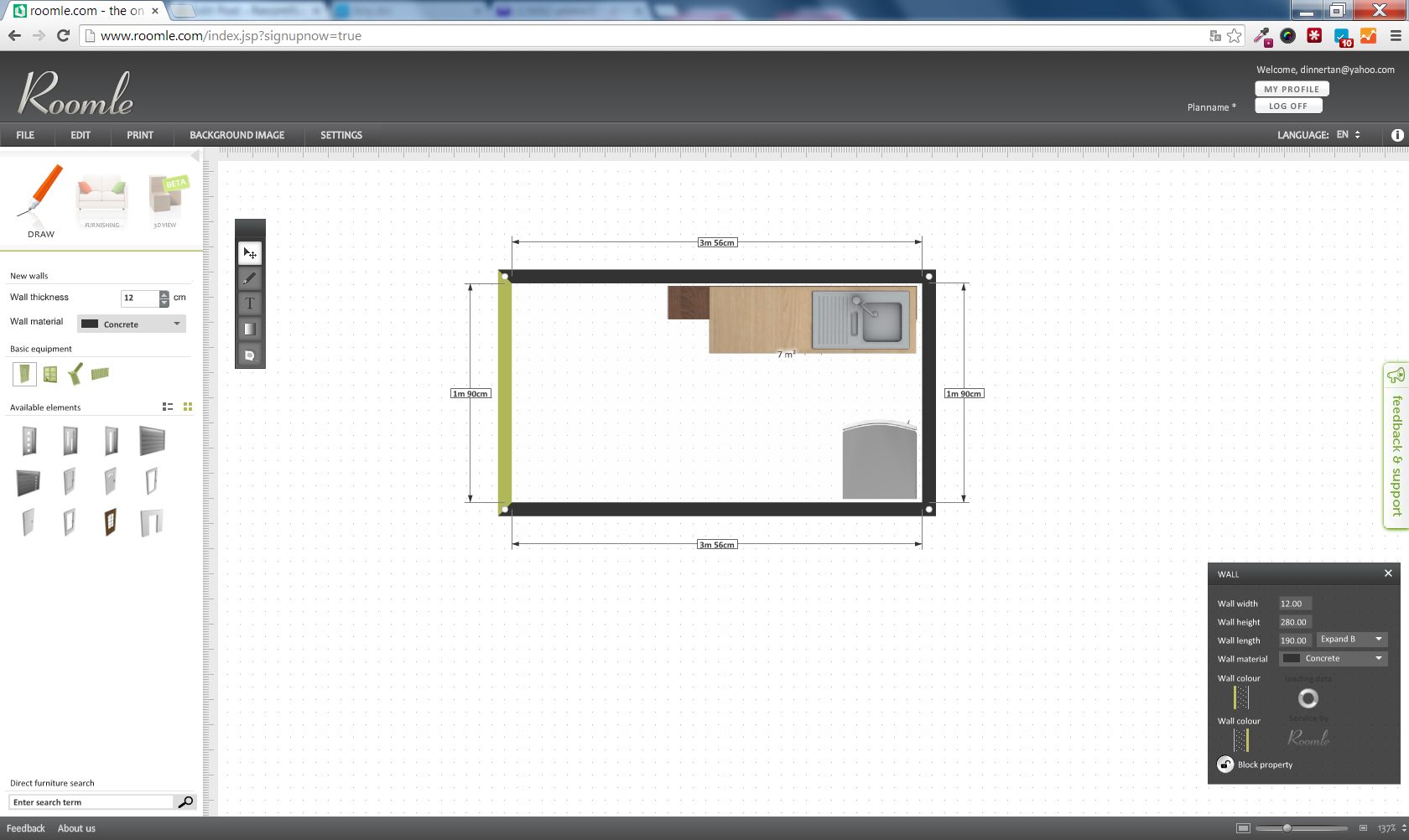Viewport: 1409px width, 840px height.
Task: Click the My Profile button
Action: tap(1292, 89)
